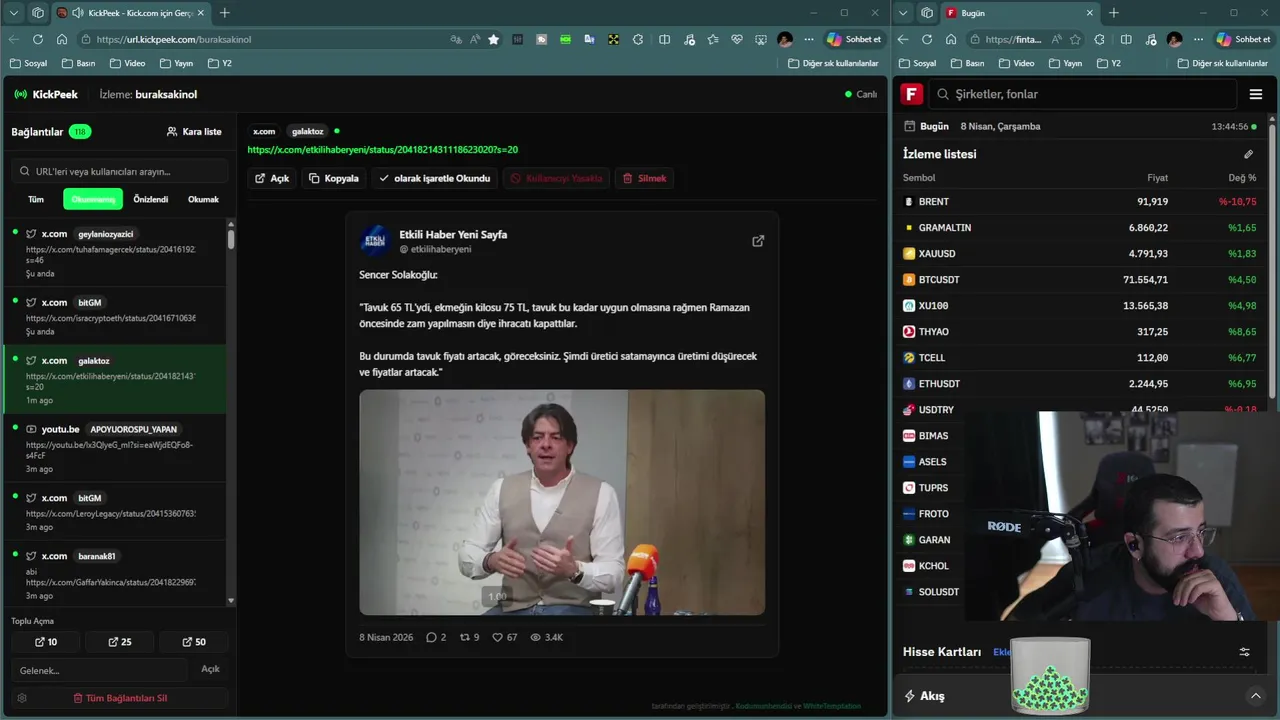Click the KickPeek logo
This screenshot has height=720, width=1280.
point(46,94)
